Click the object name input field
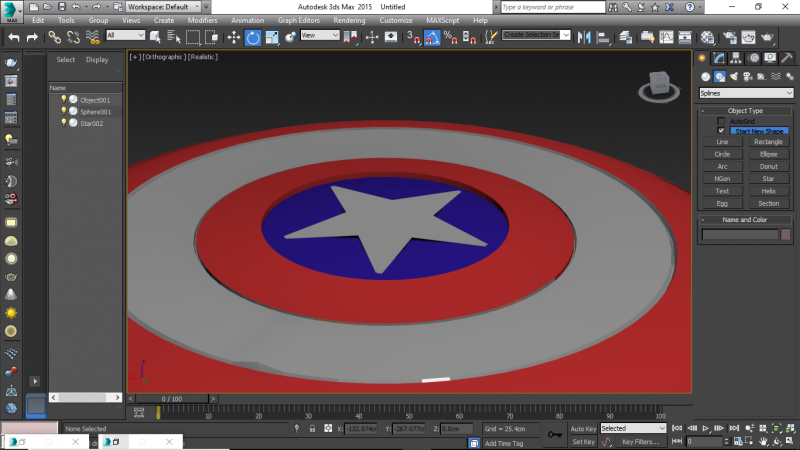The height and width of the screenshot is (450, 800). [740, 234]
